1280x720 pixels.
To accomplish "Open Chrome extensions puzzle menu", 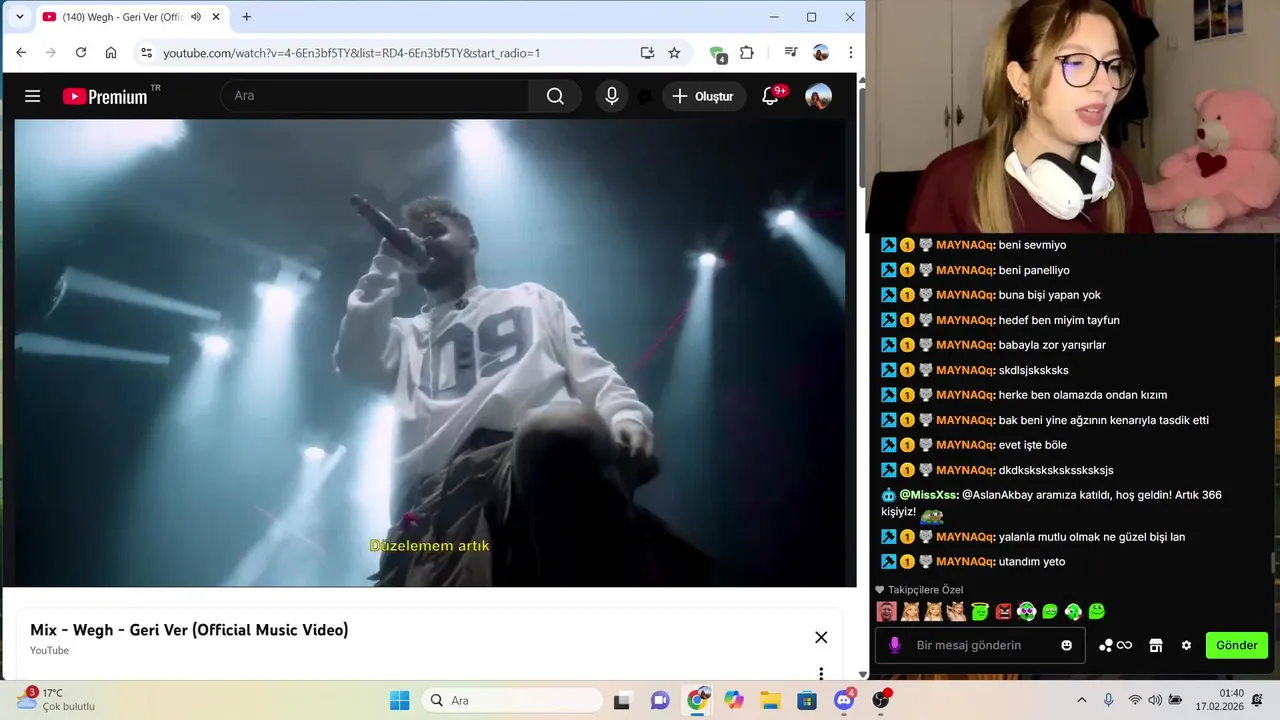I will (x=747, y=53).
